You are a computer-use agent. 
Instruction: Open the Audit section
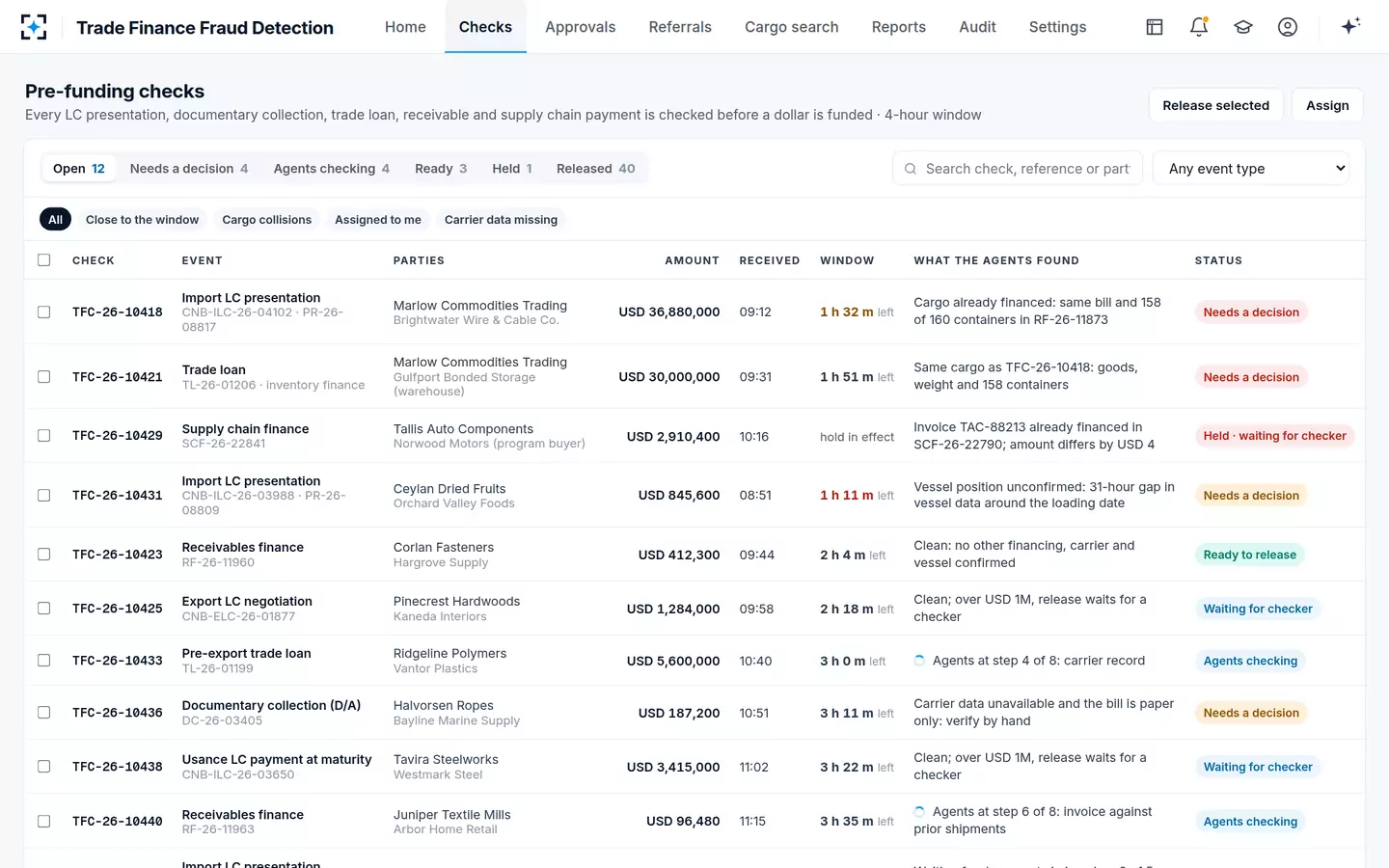pyautogui.click(x=977, y=27)
